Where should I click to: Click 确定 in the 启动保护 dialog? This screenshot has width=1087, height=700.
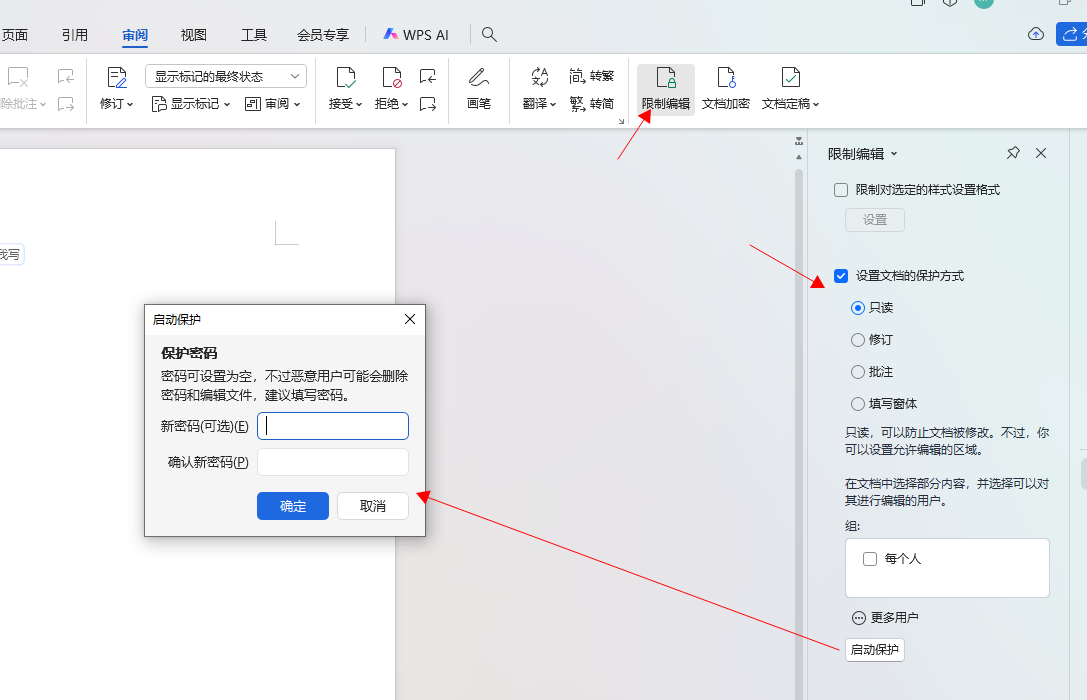[293, 506]
